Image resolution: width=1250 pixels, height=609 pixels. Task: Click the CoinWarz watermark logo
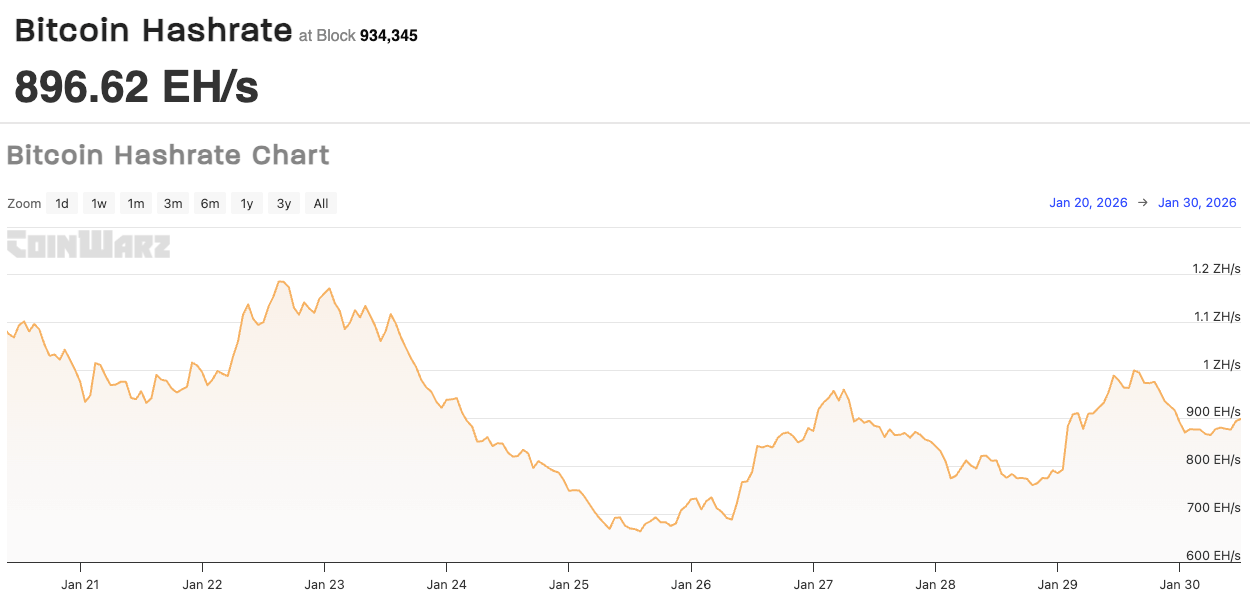(88, 243)
